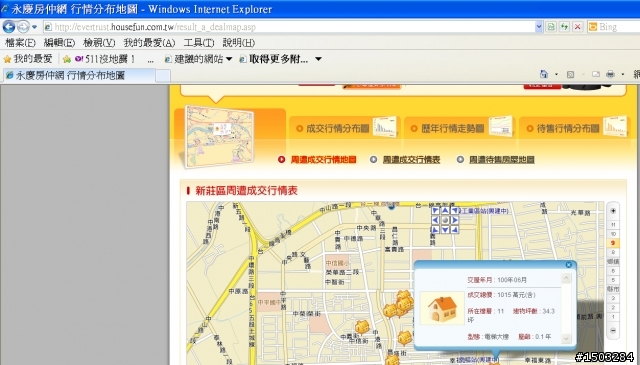Open the recent pages dropdown beside Forward
The height and width of the screenshot is (365, 640).
[35, 27]
